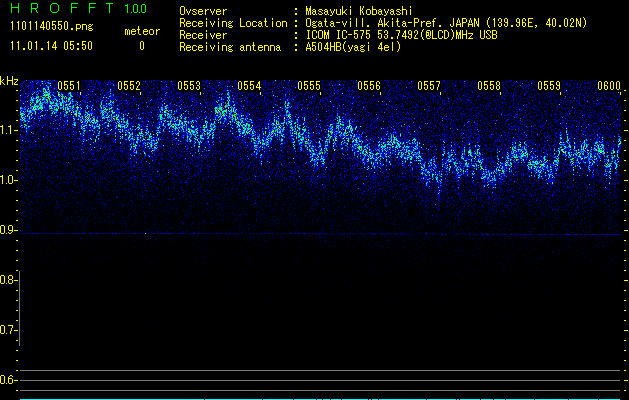Select the 0552 time marker

129,86
